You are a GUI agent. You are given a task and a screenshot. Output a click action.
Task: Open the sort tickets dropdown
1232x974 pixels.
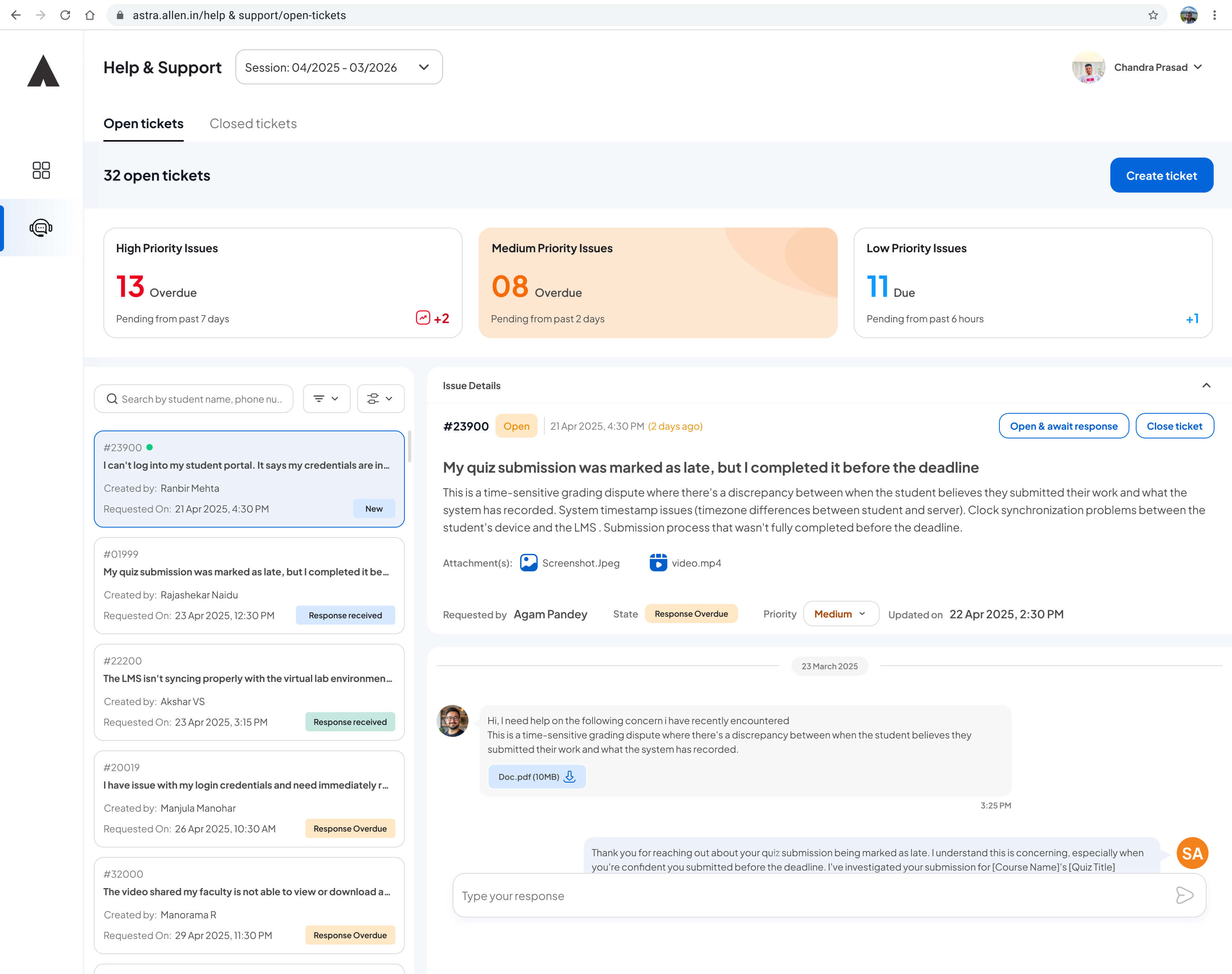(x=326, y=399)
